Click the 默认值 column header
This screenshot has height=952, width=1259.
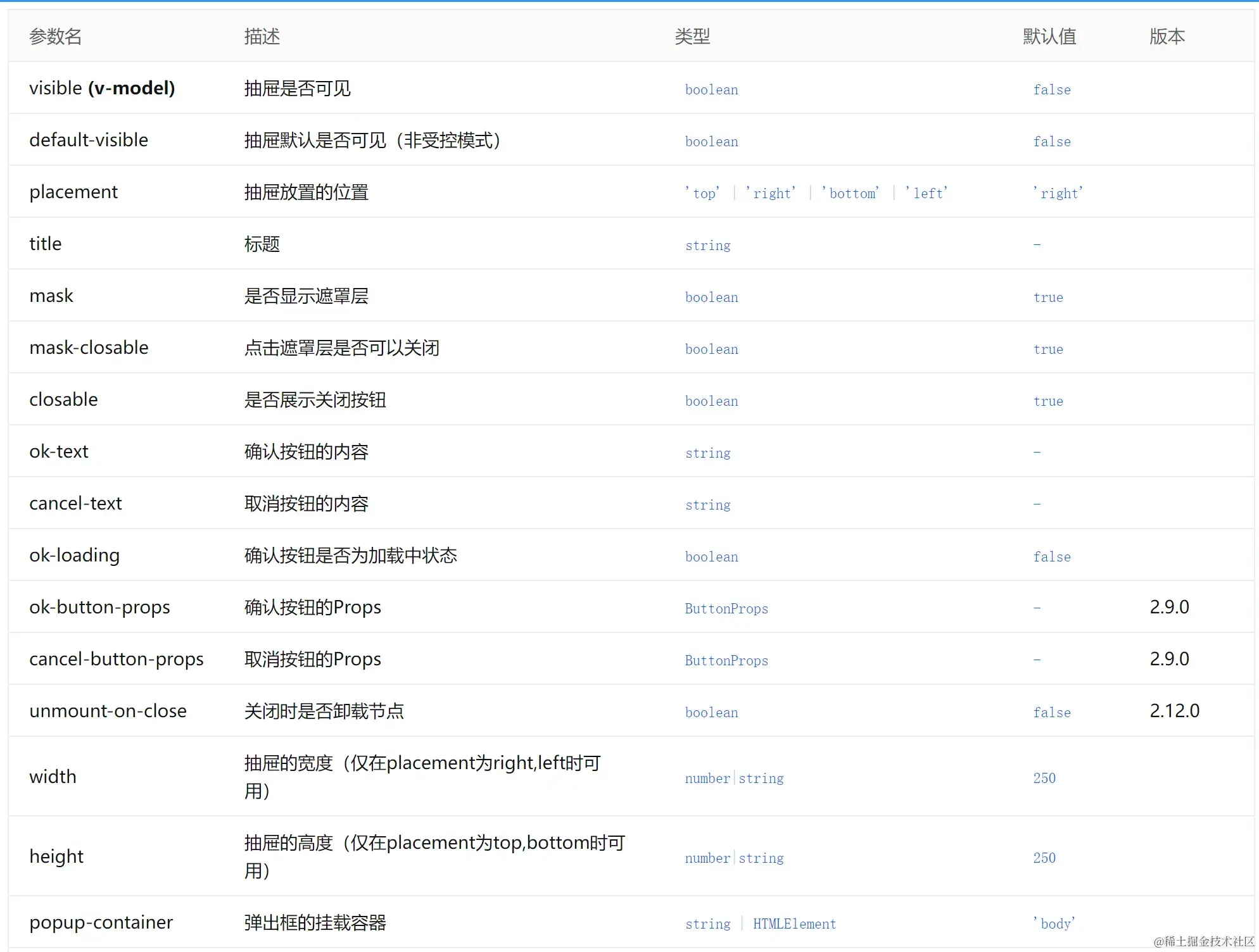tap(1049, 37)
